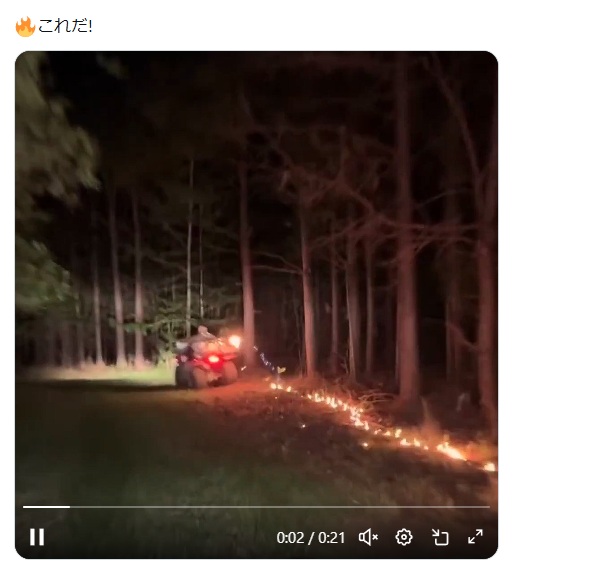Seek to the one-quarter mark of the timeline
Screen dimensions: 589x565
point(140,507)
